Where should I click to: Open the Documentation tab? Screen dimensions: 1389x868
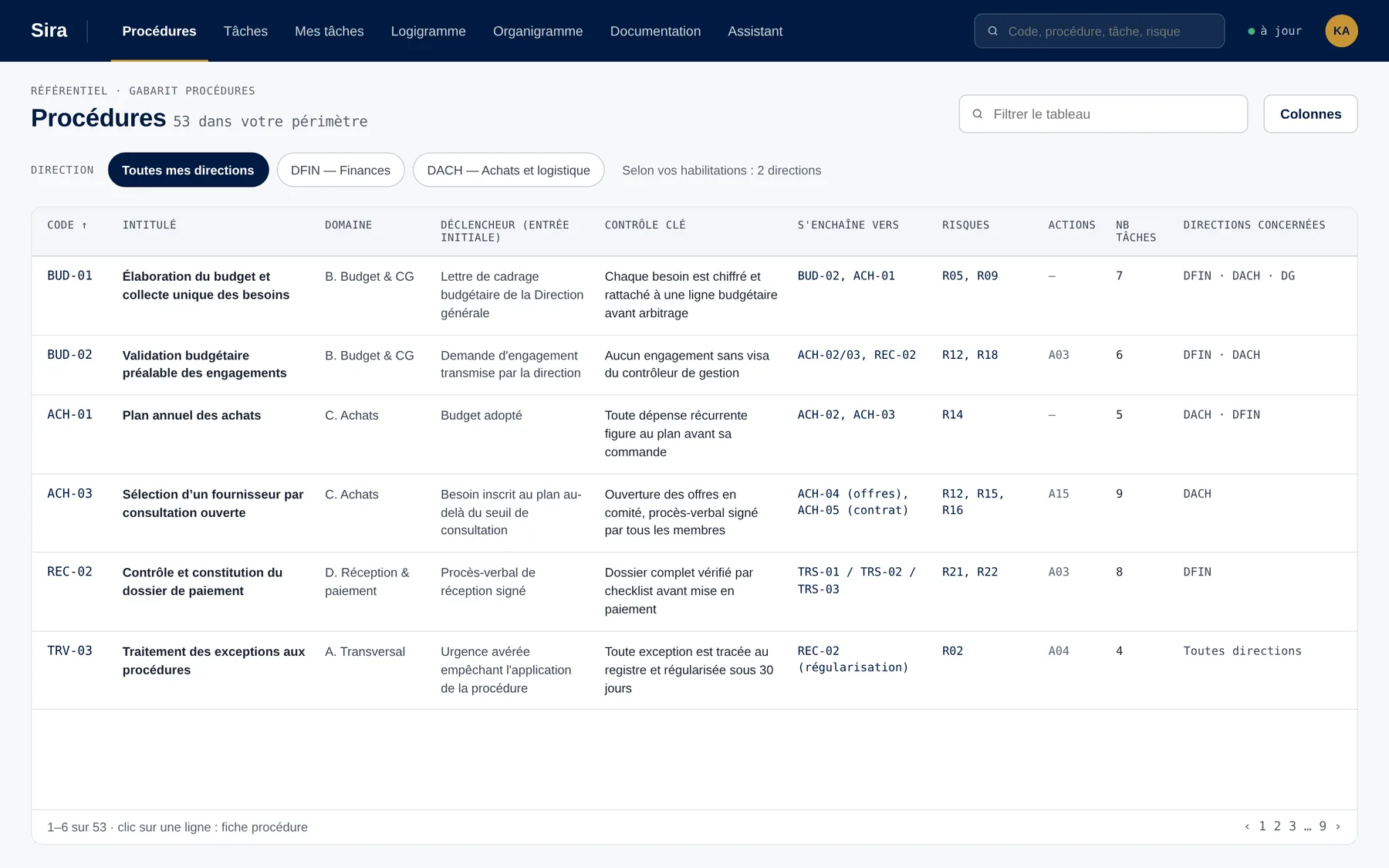click(x=655, y=31)
